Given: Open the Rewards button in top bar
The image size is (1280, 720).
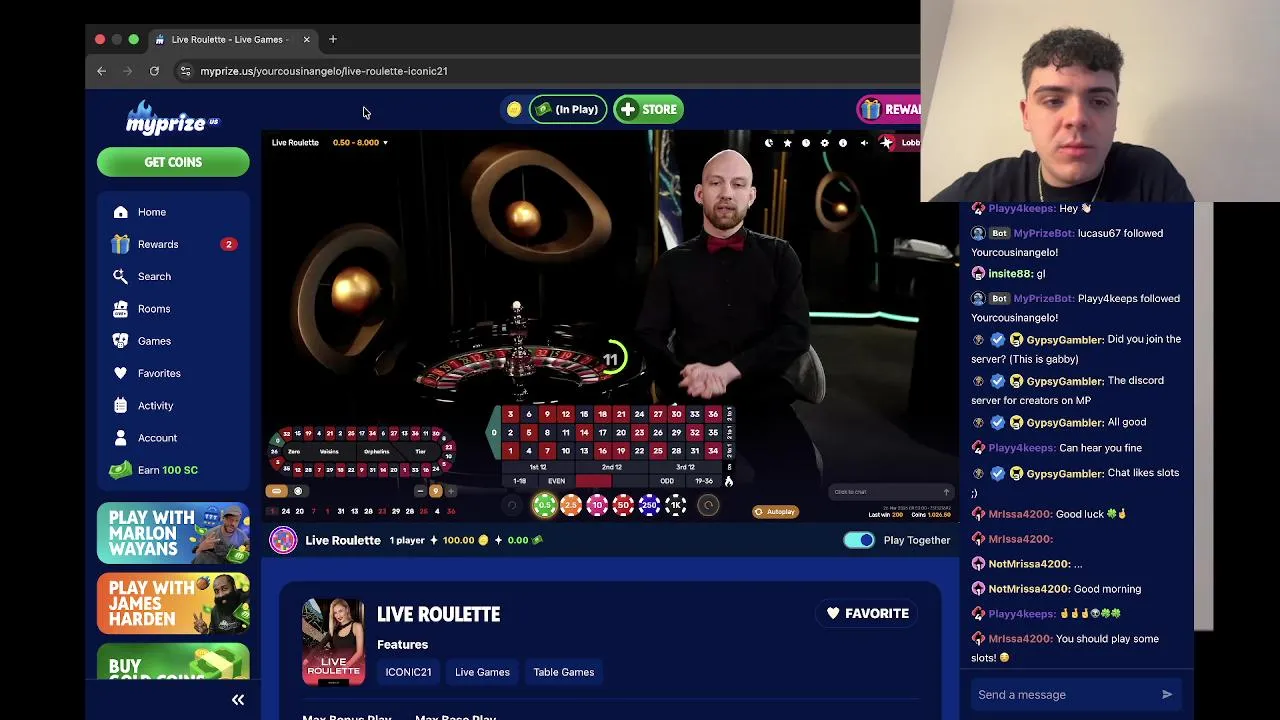Looking at the screenshot, I should [890, 110].
